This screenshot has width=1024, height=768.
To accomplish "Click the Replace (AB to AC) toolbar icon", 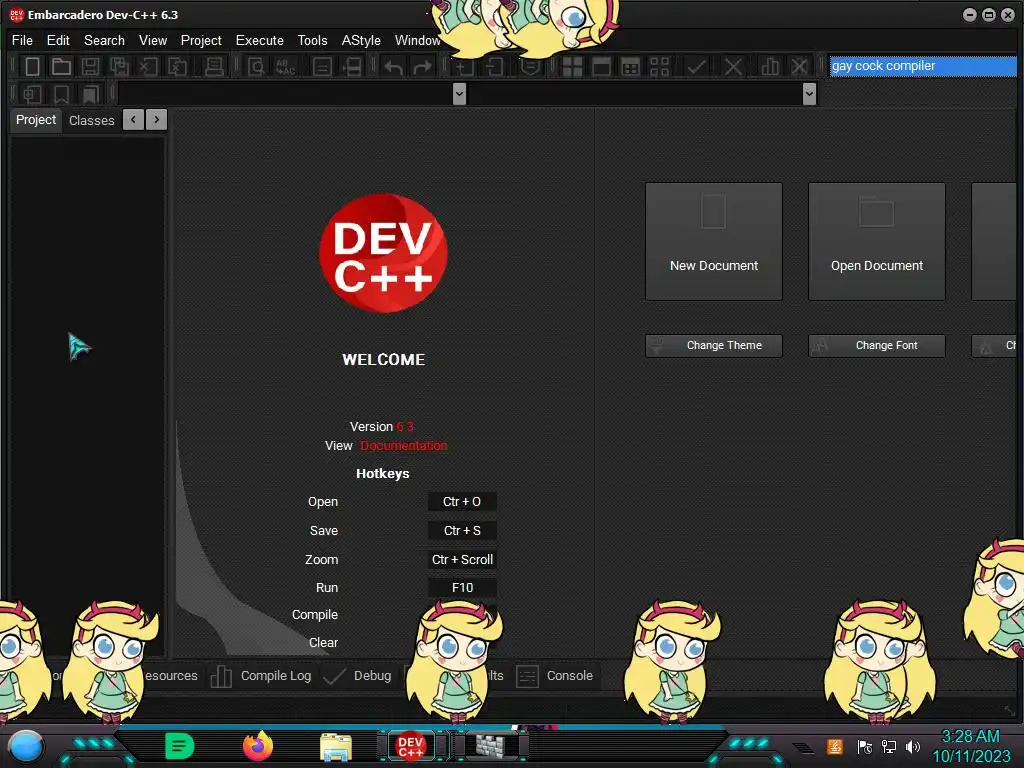I will tap(285, 66).
